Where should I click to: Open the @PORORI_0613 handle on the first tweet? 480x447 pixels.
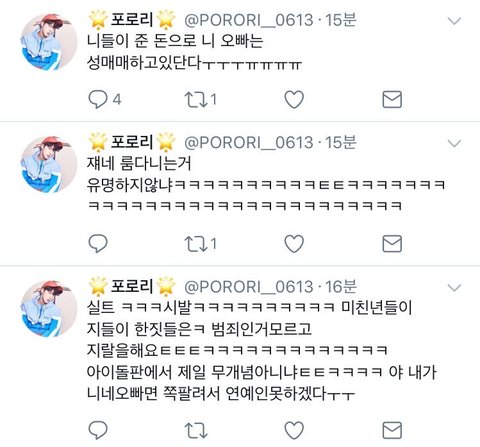tap(249, 20)
